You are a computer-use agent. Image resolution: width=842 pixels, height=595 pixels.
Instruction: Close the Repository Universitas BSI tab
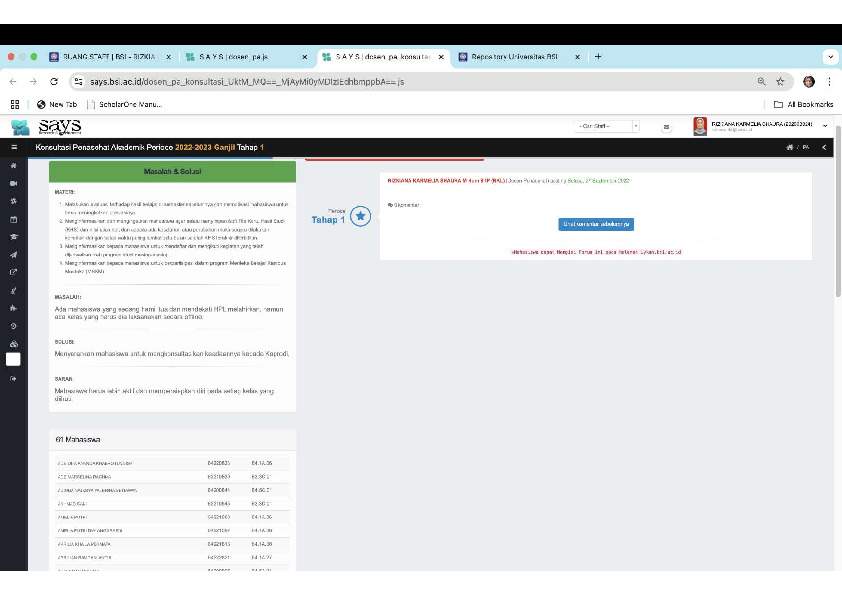[x=577, y=56]
